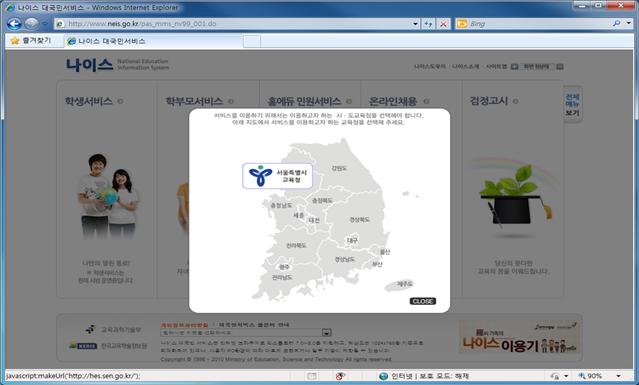This screenshot has width=639, height=385.
Task: Click the students holding globe image
Action: pyautogui.click(x=108, y=196)
